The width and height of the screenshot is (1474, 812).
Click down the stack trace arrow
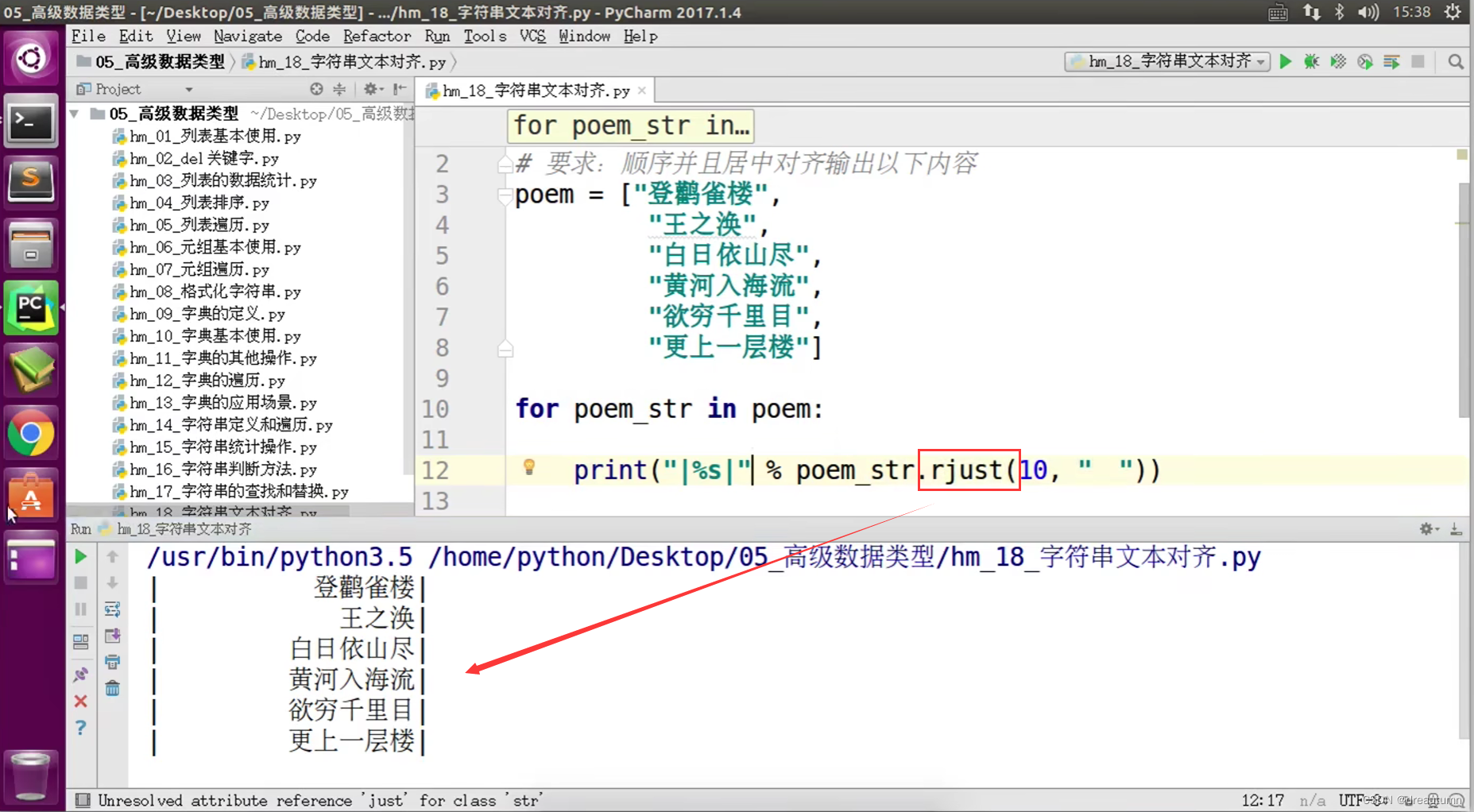pos(112,583)
